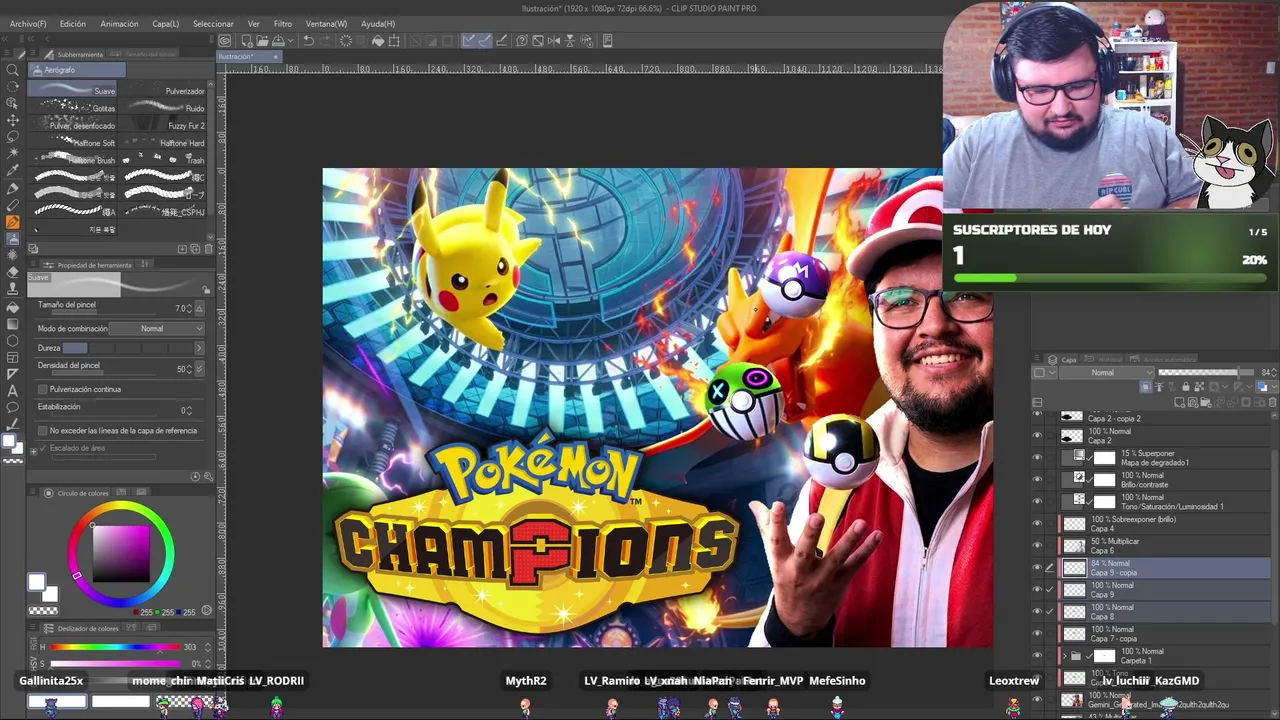Open the Ventana menu

(326, 23)
